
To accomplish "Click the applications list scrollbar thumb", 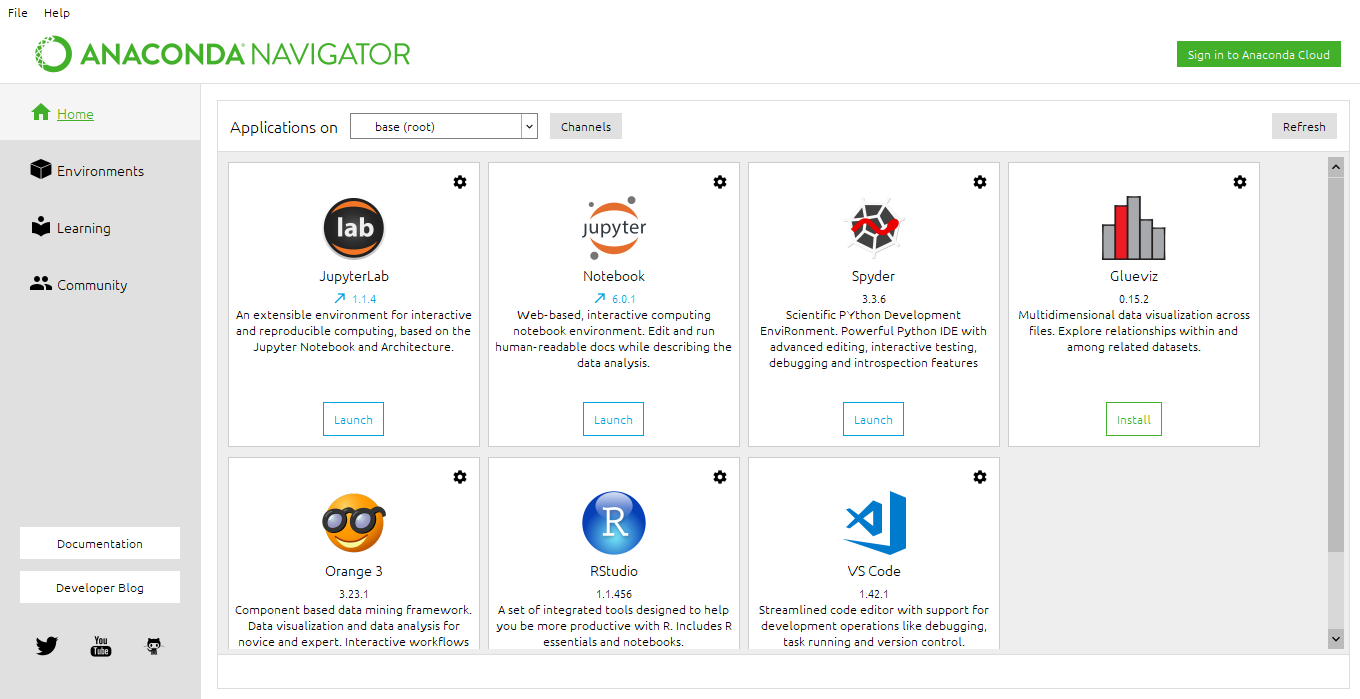I will point(1336,364).
